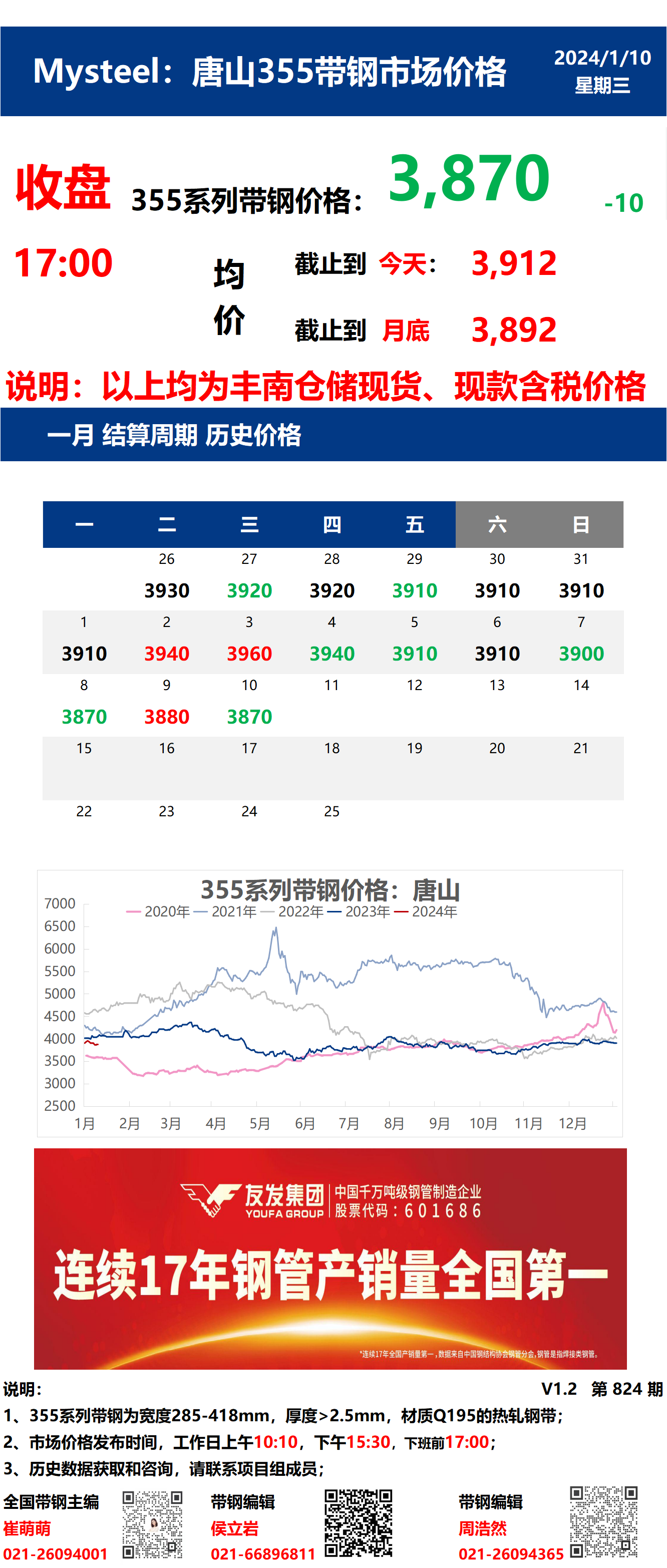Click the 12月 x-axis label on chart
Viewport: 667px width, 1568px height.
click(573, 1124)
